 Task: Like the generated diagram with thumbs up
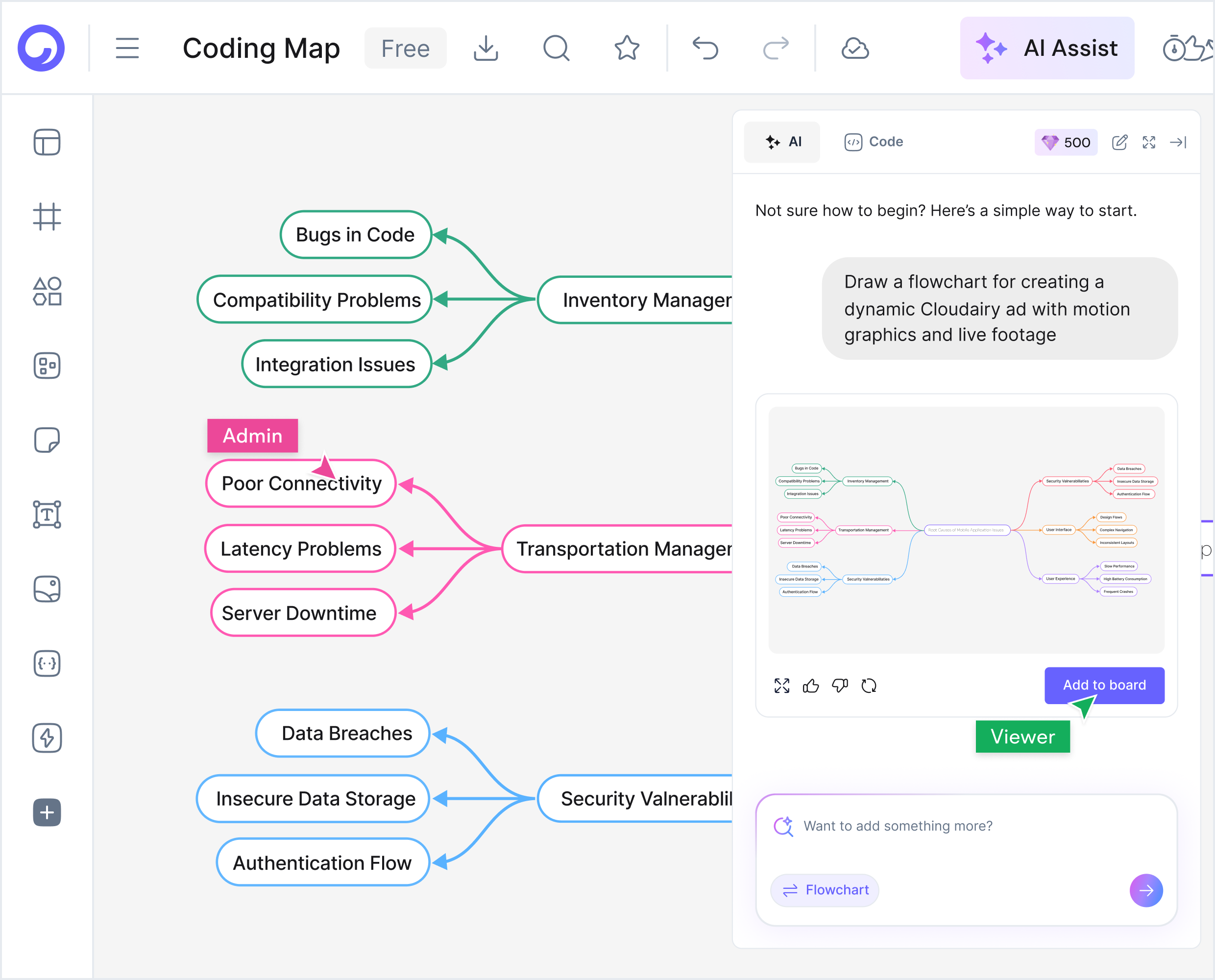pos(811,686)
